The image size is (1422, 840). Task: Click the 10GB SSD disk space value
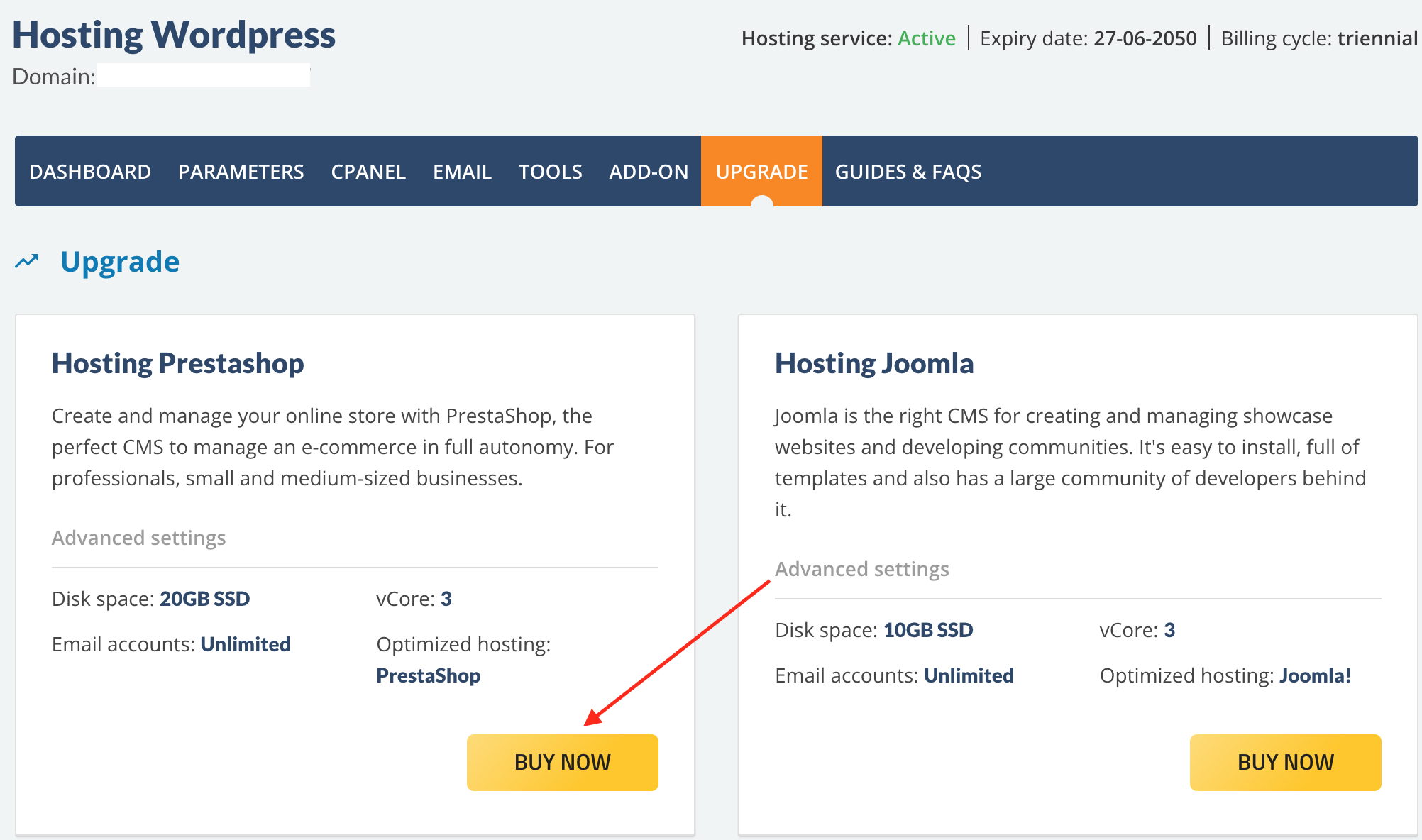[928, 630]
